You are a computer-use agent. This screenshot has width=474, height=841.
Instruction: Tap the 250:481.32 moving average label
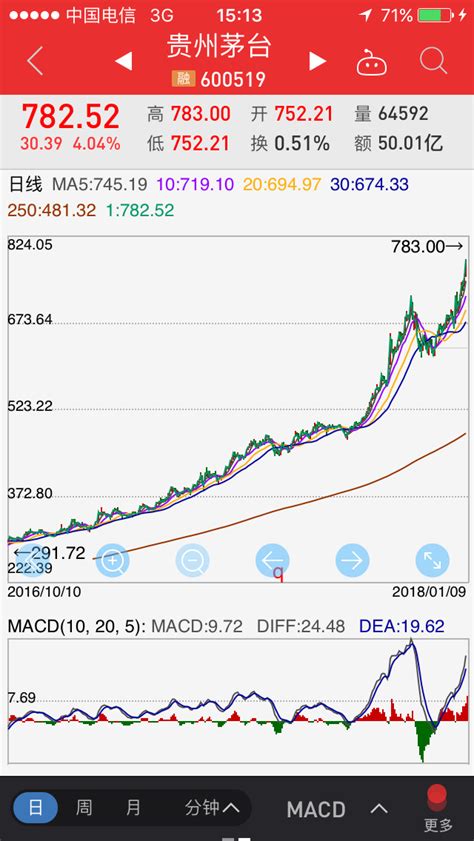pyautogui.click(x=52, y=210)
